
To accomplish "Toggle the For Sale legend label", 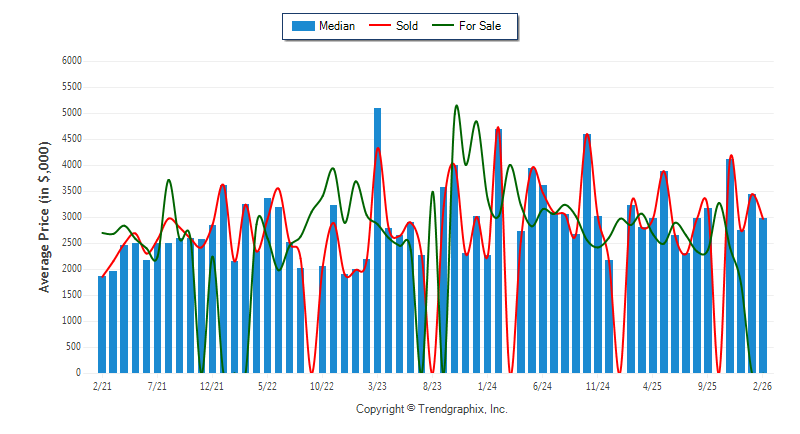I will point(480,26).
